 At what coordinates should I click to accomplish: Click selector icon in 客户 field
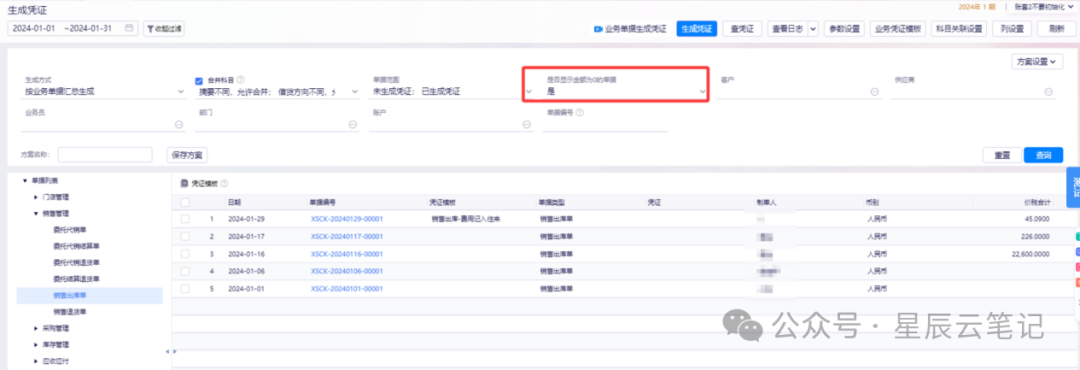[x=875, y=92]
